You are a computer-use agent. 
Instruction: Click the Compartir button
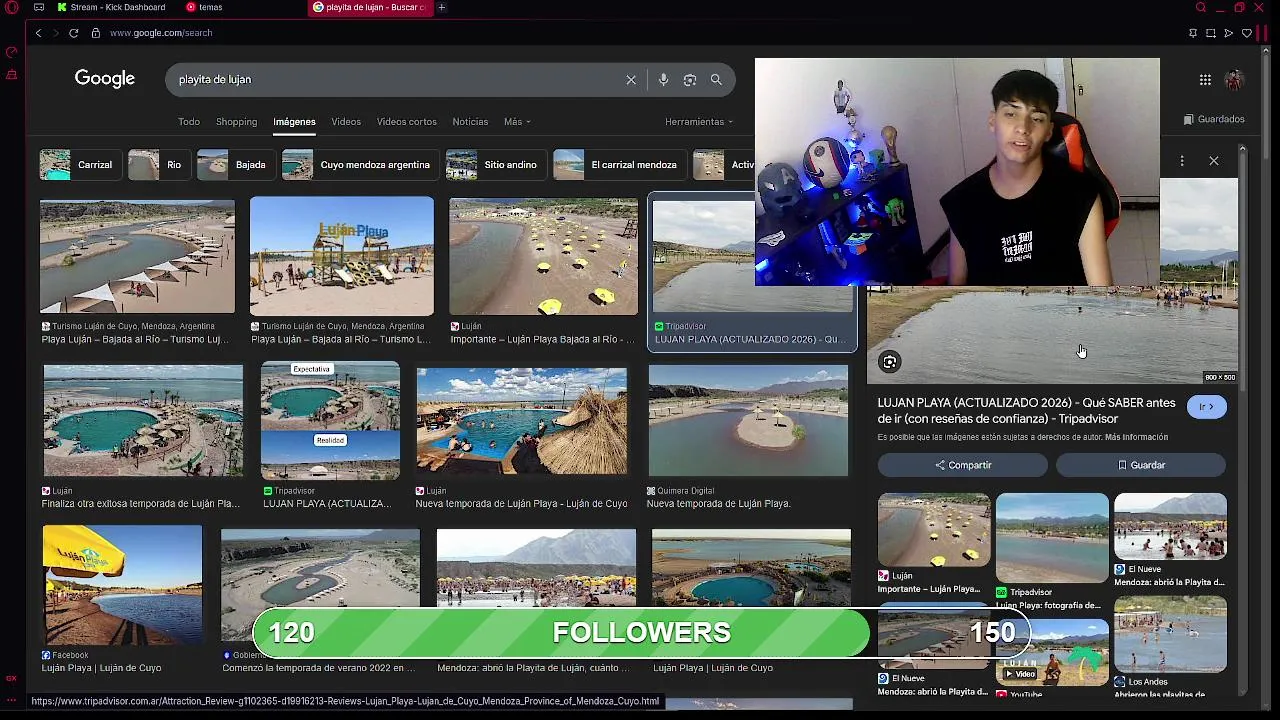pyautogui.click(x=963, y=465)
